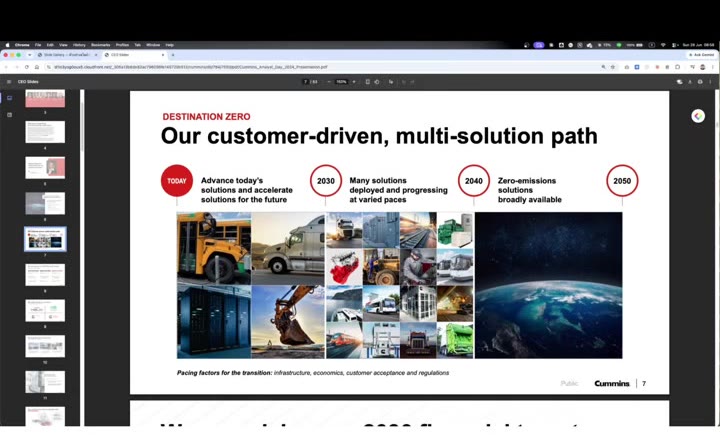Open page 5 thumbnail
The height and width of the screenshot is (444, 720).
click(45, 168)
